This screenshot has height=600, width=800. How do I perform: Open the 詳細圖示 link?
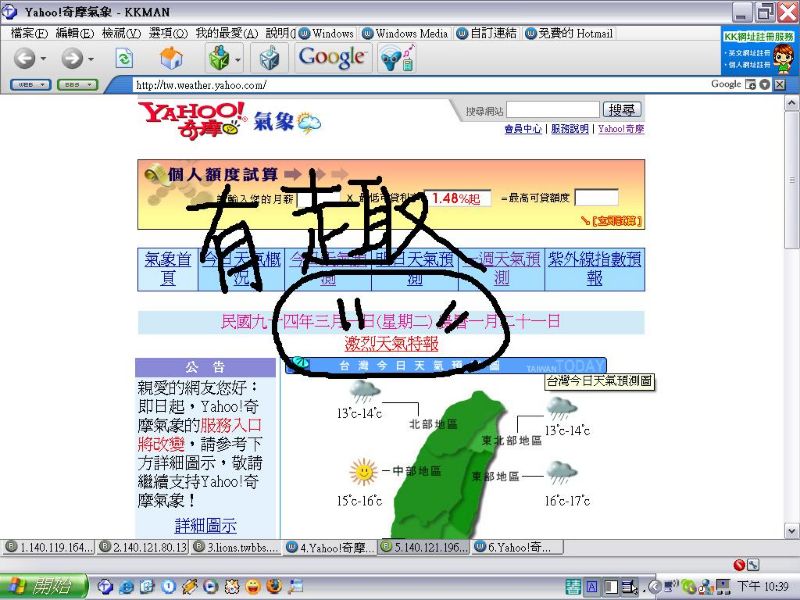tap(206, 526)
